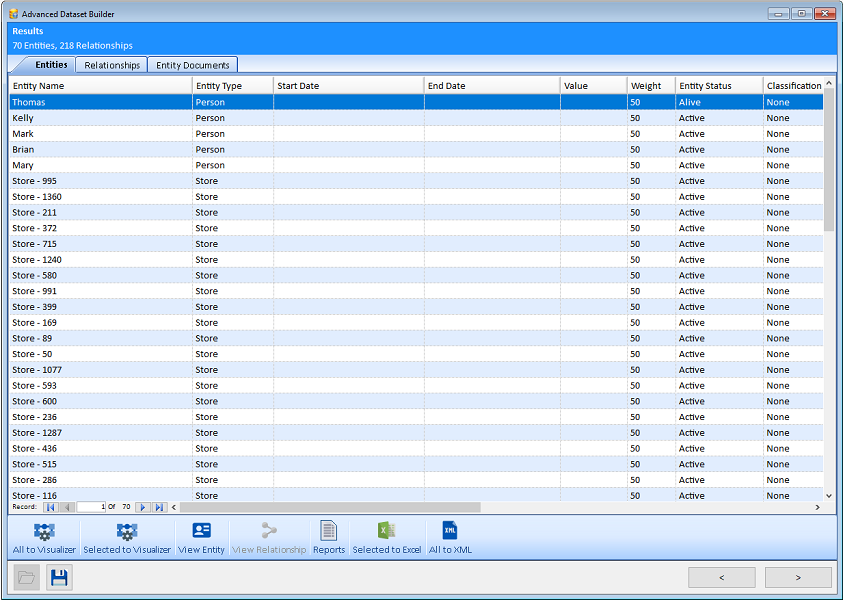Open the Reports tool
This screenshot has width=843, height=600.
pyautogui.click(x=328, y=538)
